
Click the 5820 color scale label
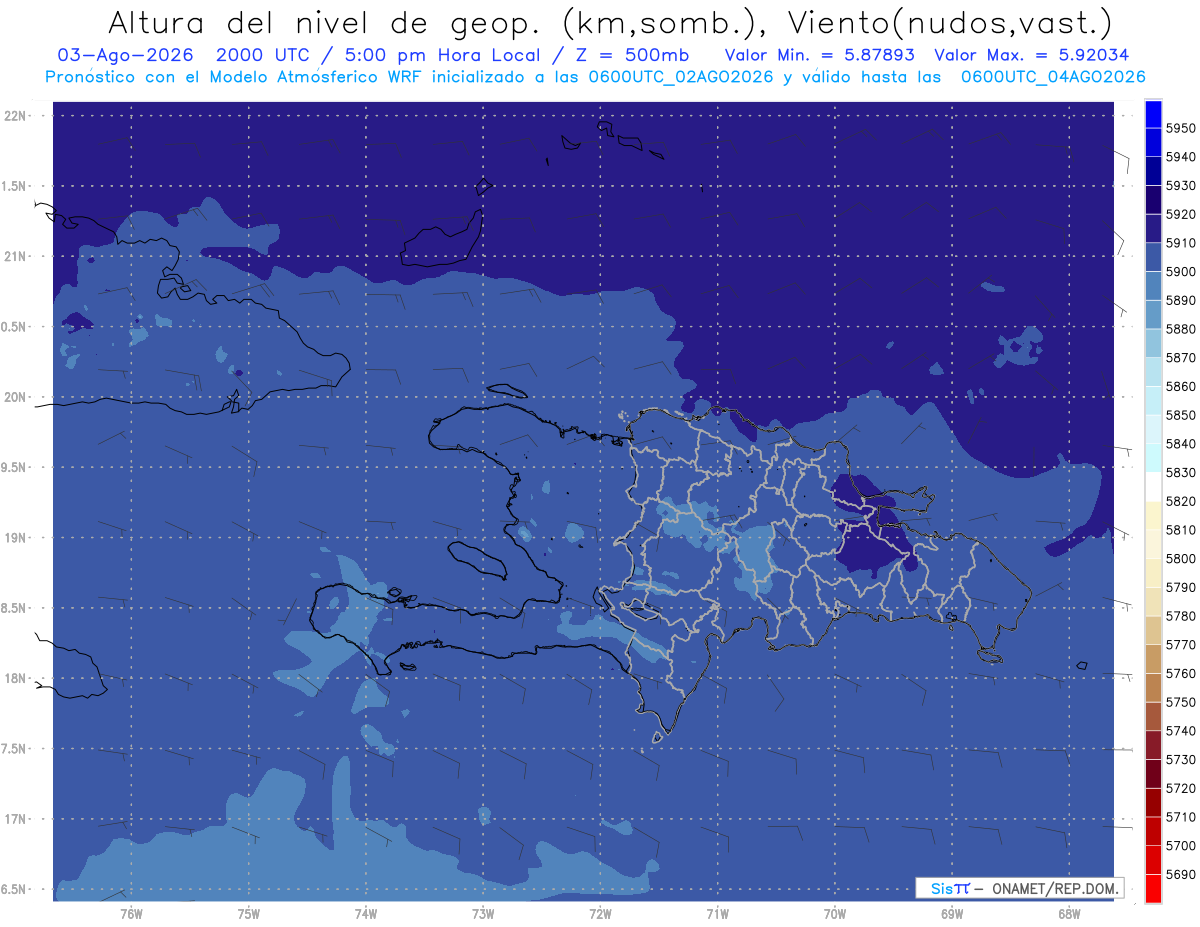pyautogui.click(x=1180, y=501)
